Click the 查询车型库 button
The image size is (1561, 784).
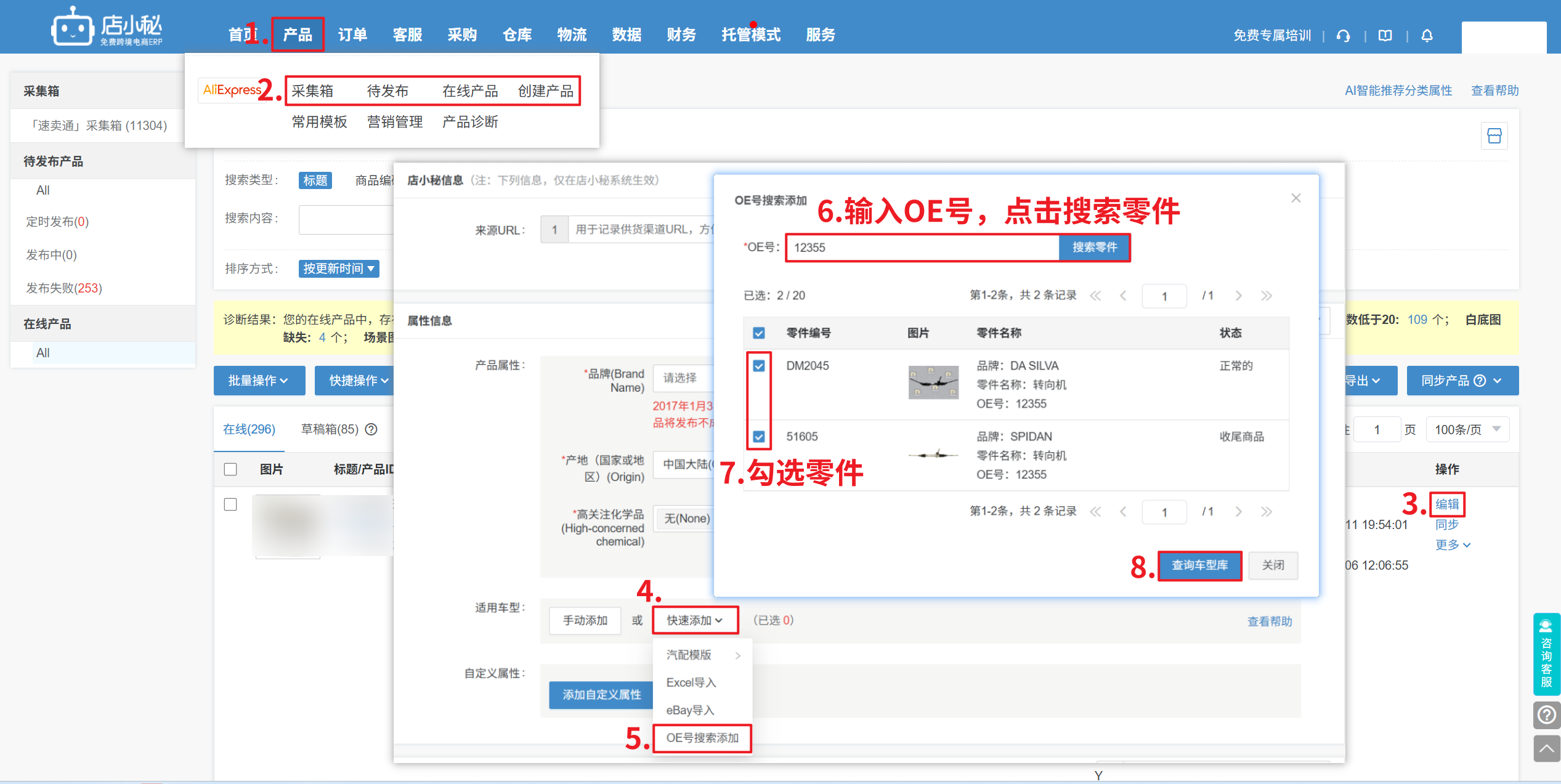pos(1199,565)
